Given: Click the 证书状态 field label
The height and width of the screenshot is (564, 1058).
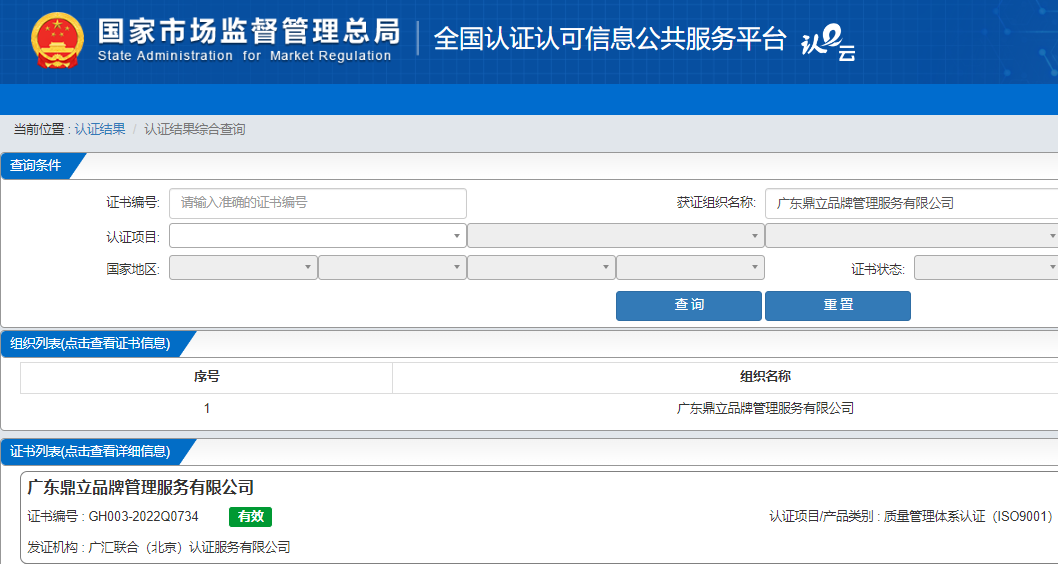Looking at the screenshot, I should (x=878, y=269).
